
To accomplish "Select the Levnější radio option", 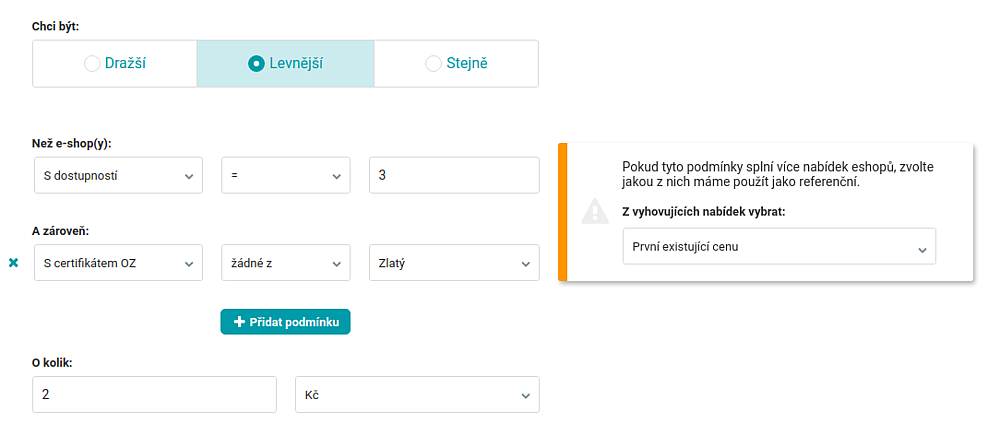I will pyautogui.click(x=256, y=64).
